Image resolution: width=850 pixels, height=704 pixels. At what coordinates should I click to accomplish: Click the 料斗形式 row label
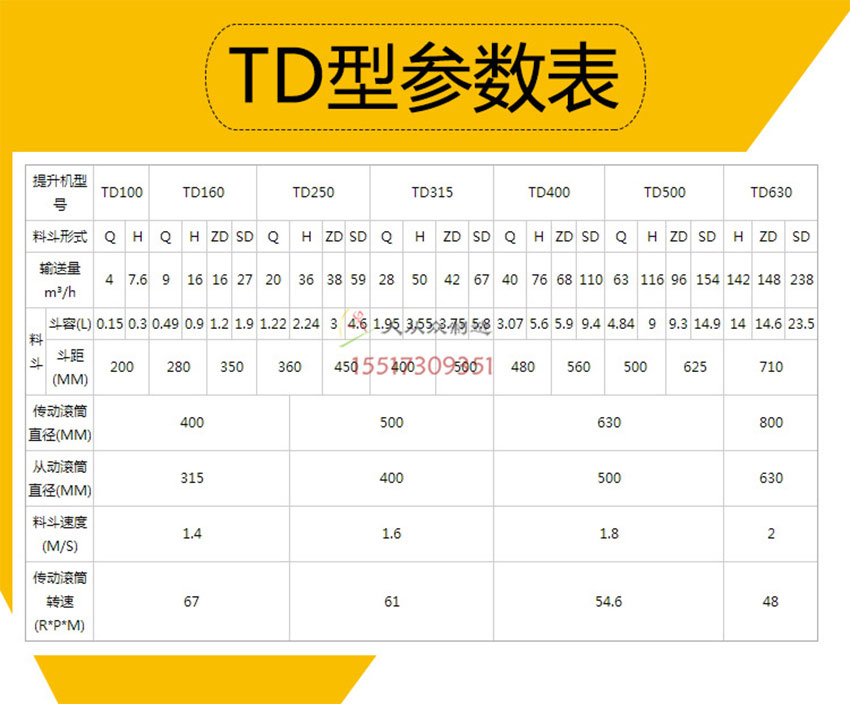pos(58,237)
